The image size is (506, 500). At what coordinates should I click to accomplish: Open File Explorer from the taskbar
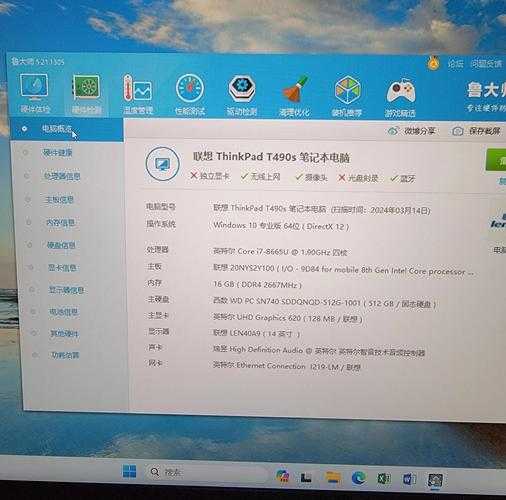click(333, 478)
